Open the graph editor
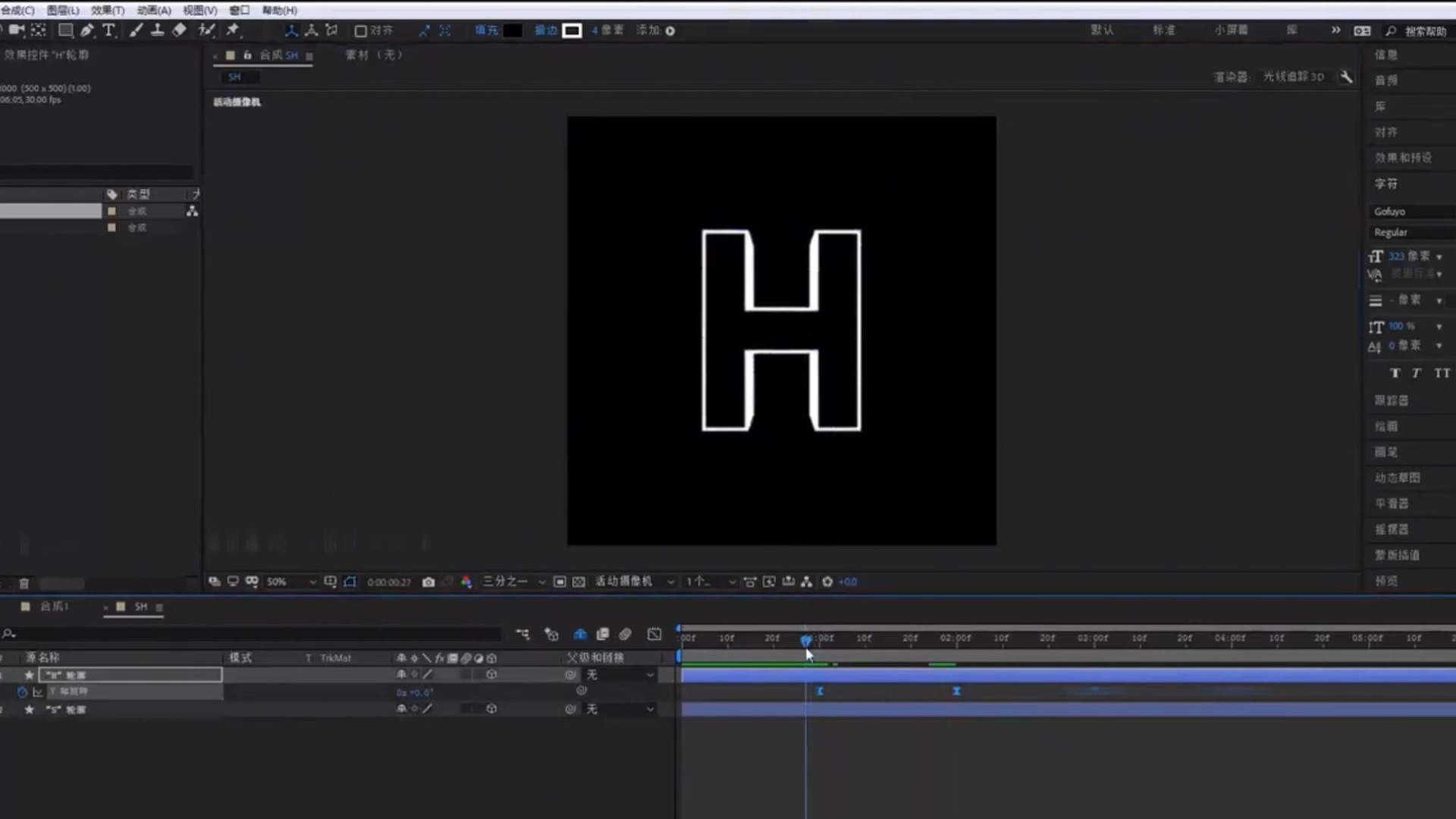 [654, 634]
